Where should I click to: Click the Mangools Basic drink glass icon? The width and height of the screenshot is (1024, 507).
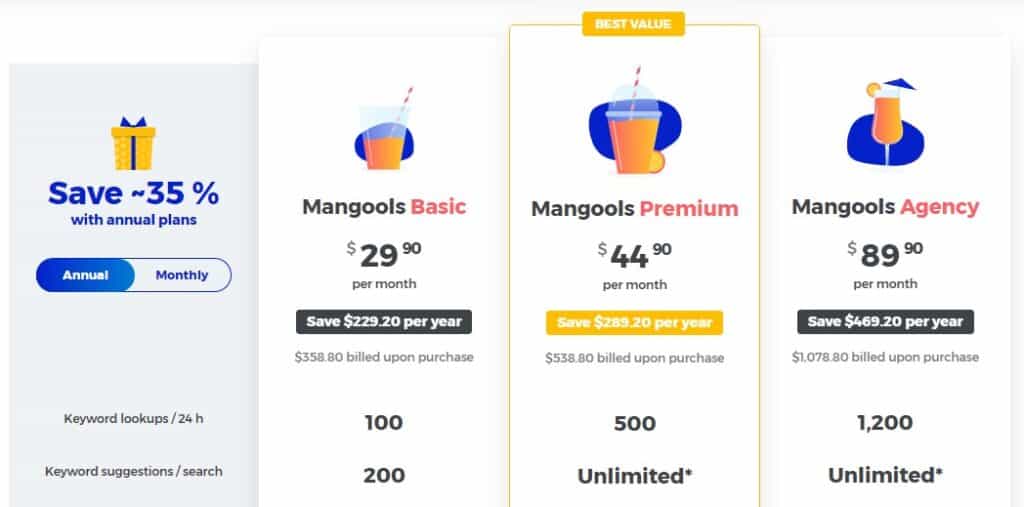point(384,129)
